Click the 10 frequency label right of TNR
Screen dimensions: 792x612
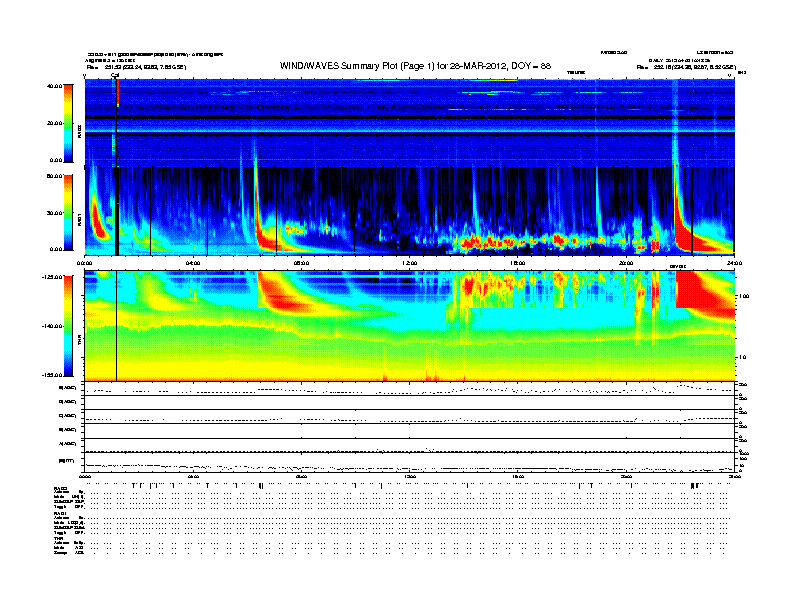coord(742,358)
